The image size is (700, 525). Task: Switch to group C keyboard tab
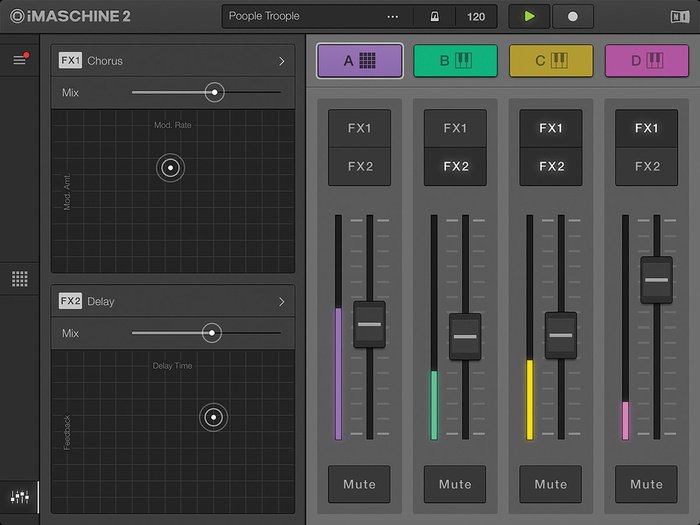(551, 61)
